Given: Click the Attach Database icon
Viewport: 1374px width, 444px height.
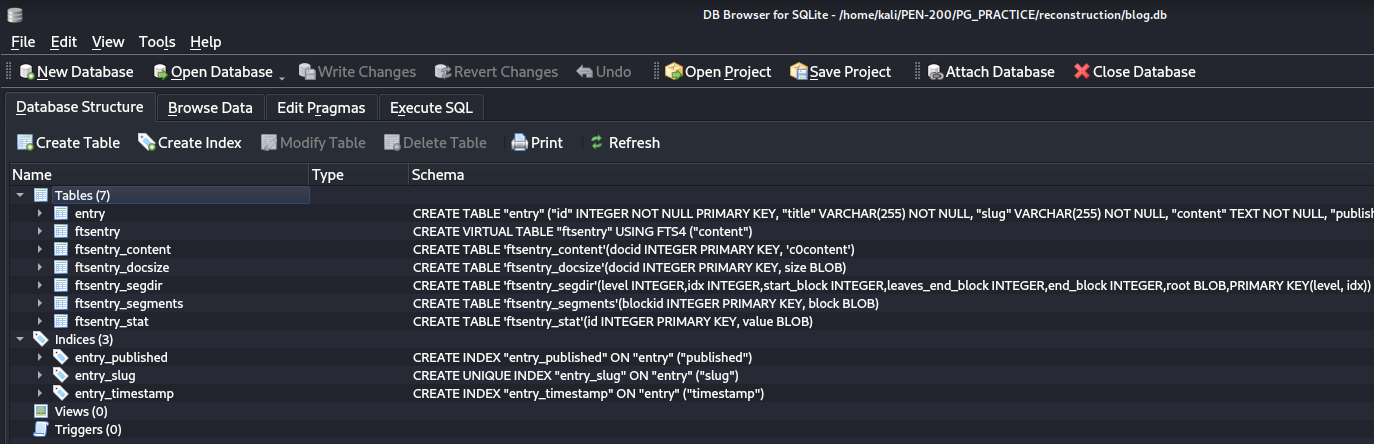Looking at the screenshot, I should (x=935, y=72).
